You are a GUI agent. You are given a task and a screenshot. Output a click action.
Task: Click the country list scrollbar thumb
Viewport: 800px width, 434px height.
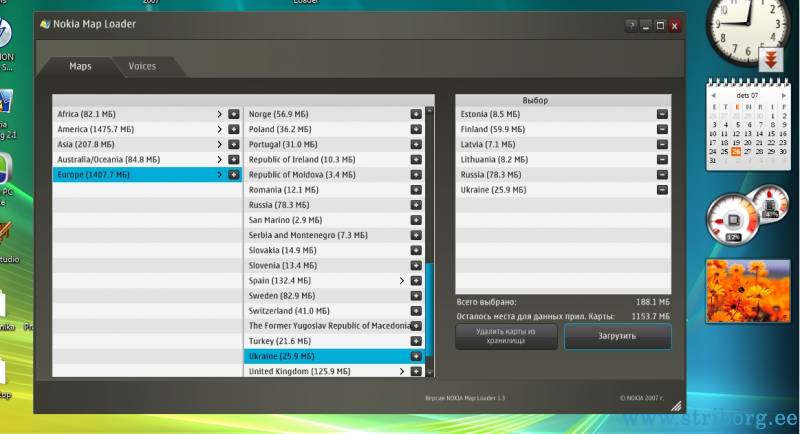click(x=429, y=310)
